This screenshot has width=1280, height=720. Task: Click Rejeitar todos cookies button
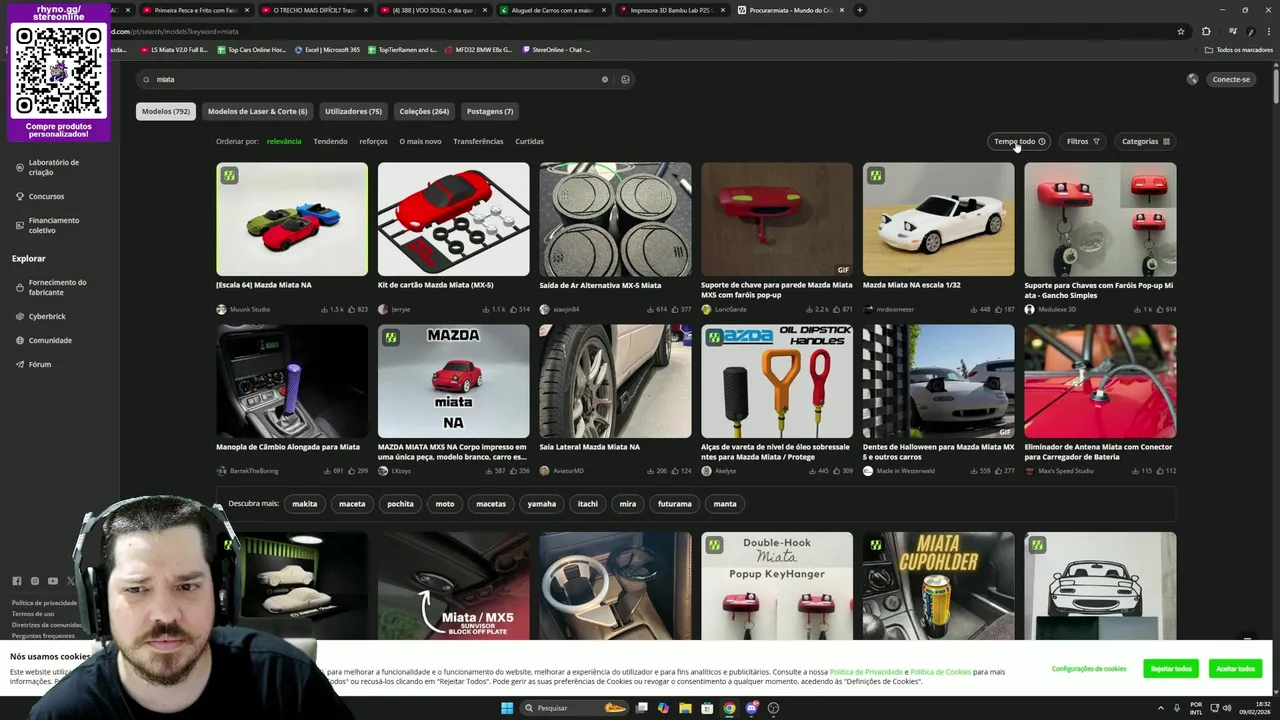(x=1171, y=668)
